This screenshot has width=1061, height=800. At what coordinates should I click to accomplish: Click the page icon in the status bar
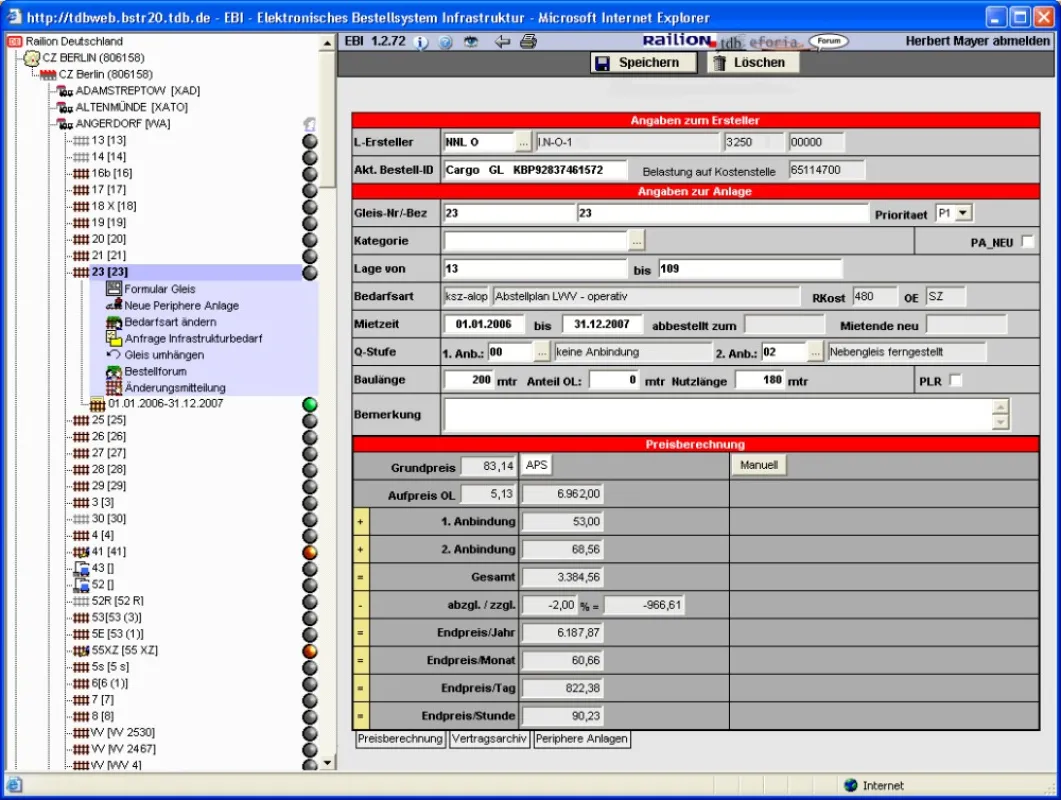pyautogui.click(x=14, y=786)
